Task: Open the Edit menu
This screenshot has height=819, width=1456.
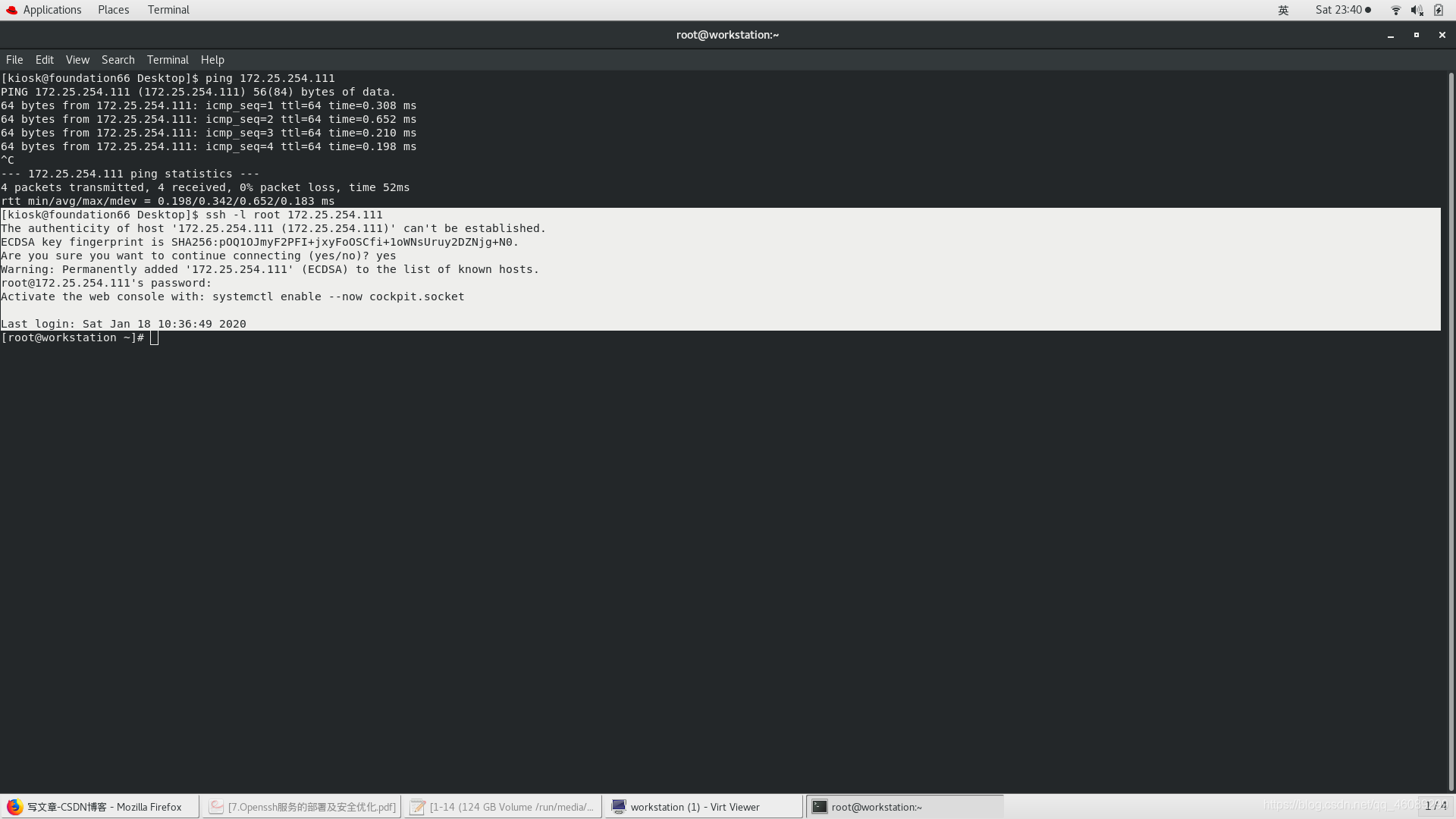Action: [x=45, y=60]
